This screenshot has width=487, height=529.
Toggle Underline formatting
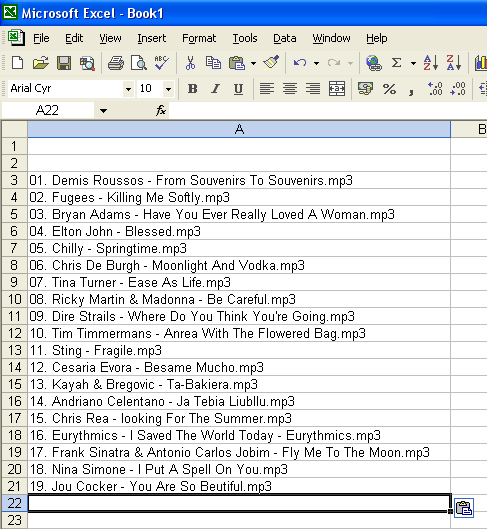click(238, 89)
